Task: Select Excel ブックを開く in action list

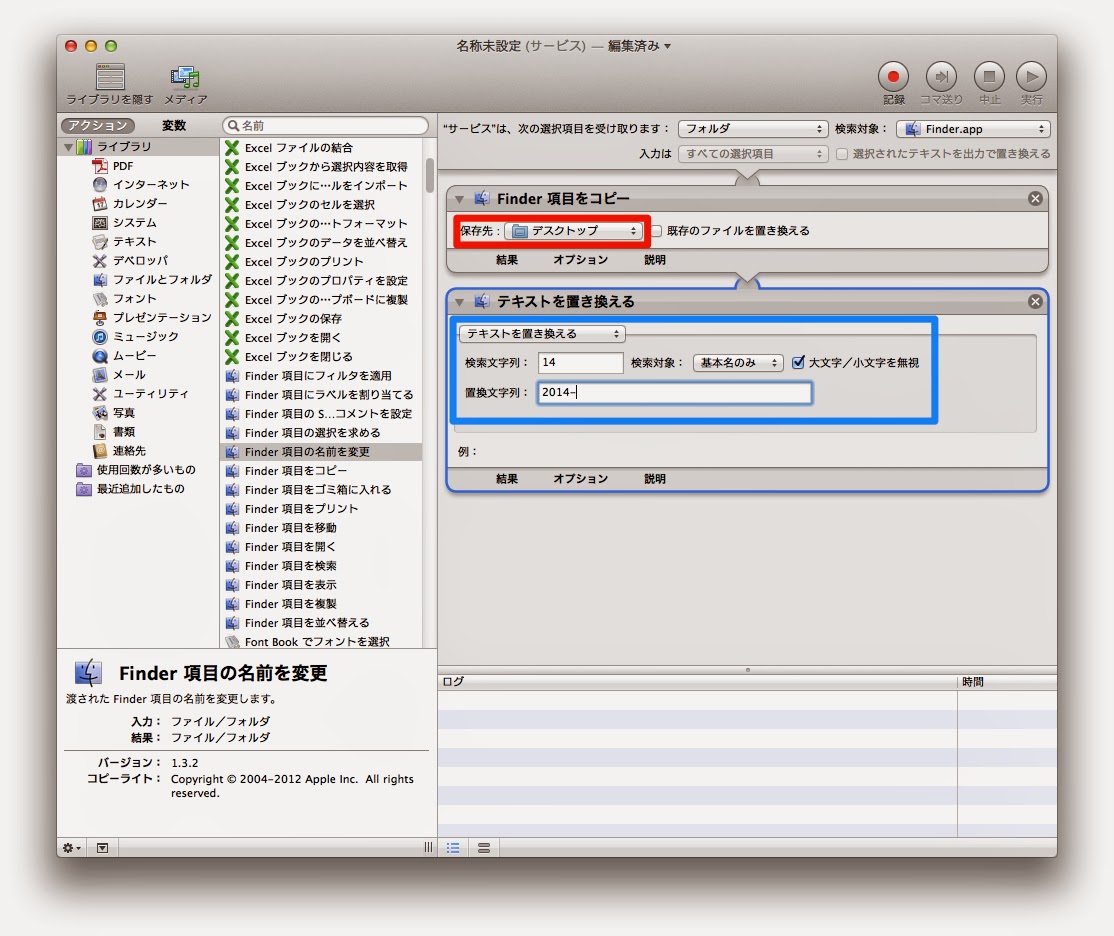Action: pos(321,338)
